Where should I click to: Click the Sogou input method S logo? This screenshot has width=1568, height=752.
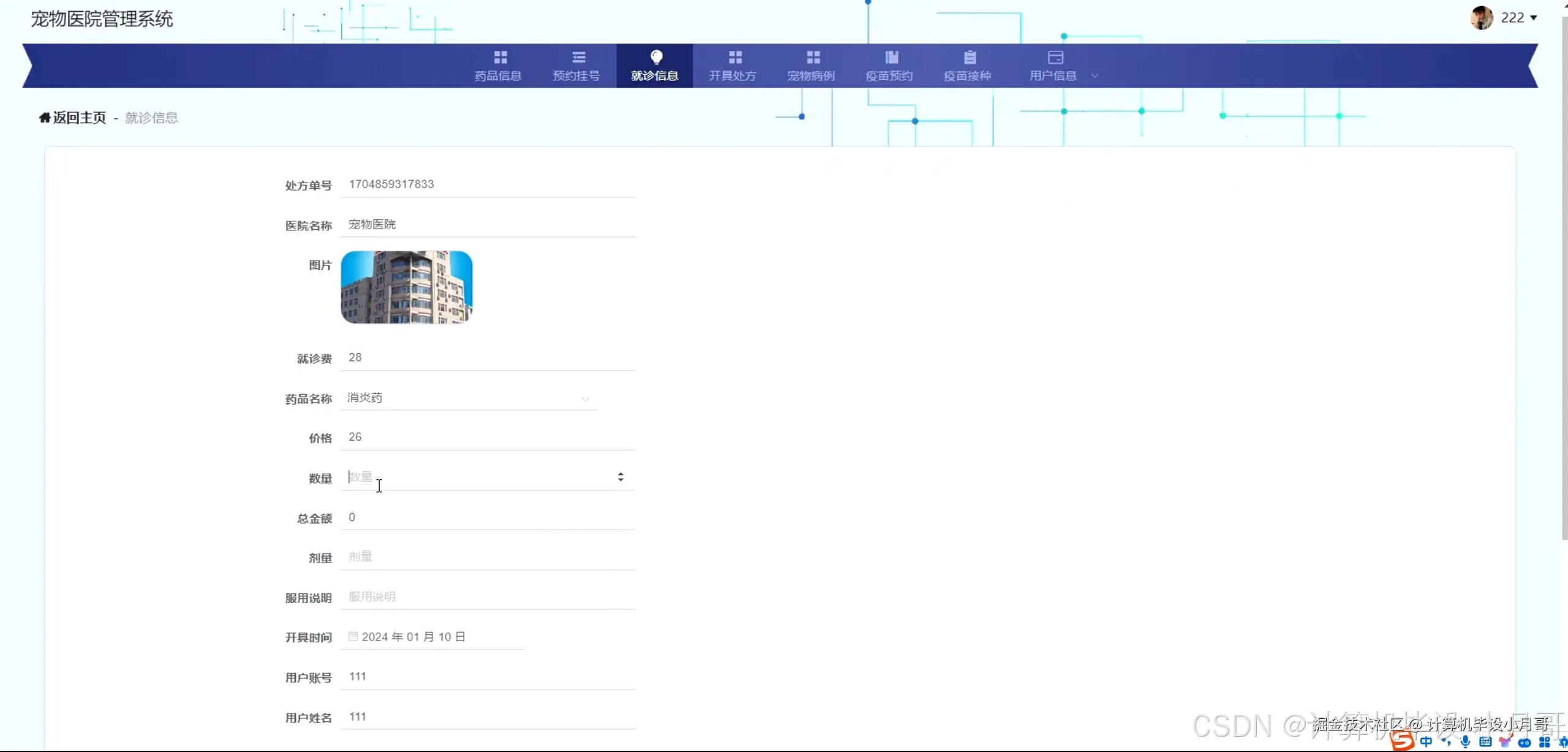1403,741
